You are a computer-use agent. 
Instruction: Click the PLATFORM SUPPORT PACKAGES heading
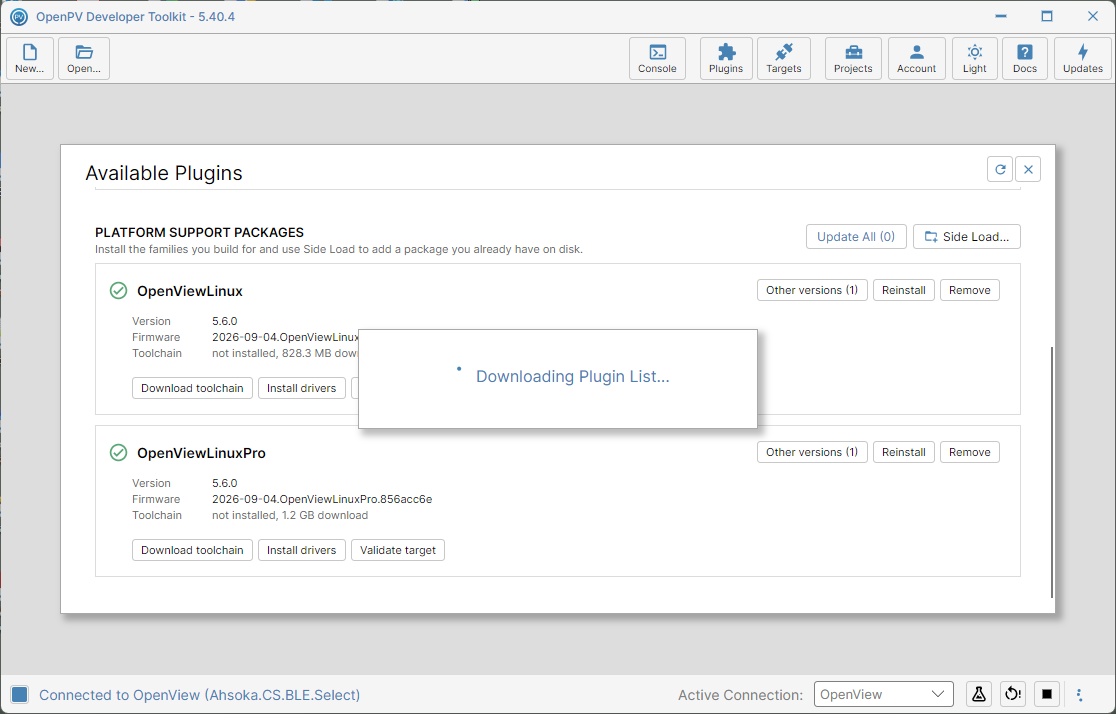coord(199,232)
